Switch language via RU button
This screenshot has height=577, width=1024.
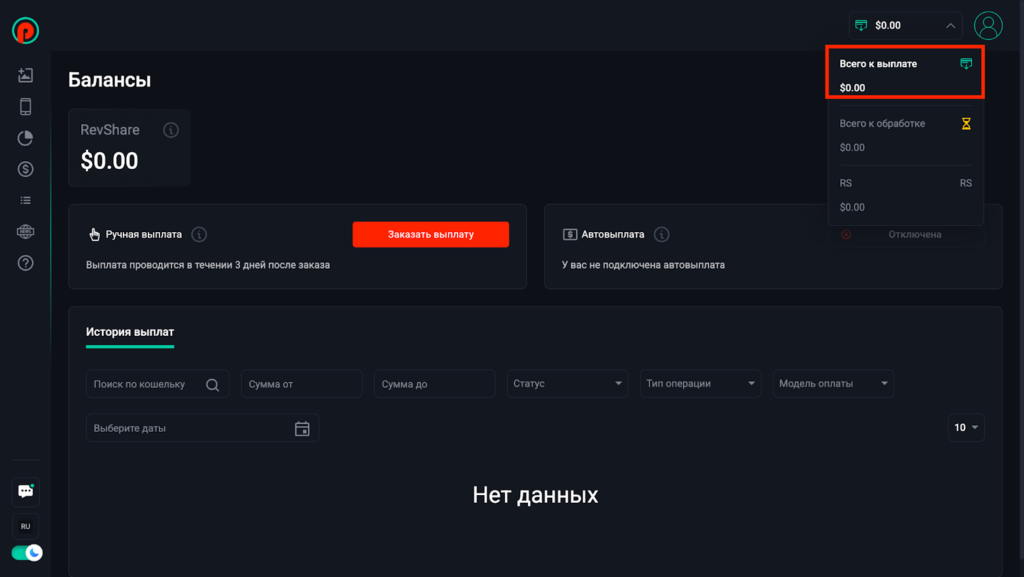pos(25,526)
